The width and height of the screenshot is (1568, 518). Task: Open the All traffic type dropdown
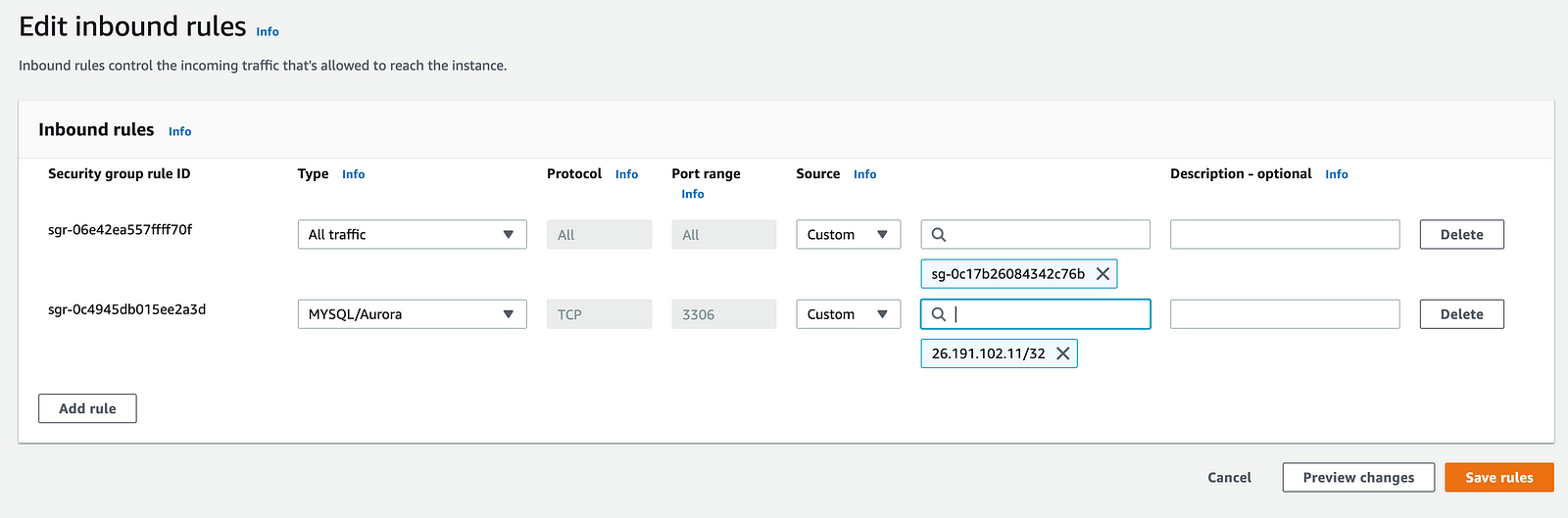(x=412, y=235)
